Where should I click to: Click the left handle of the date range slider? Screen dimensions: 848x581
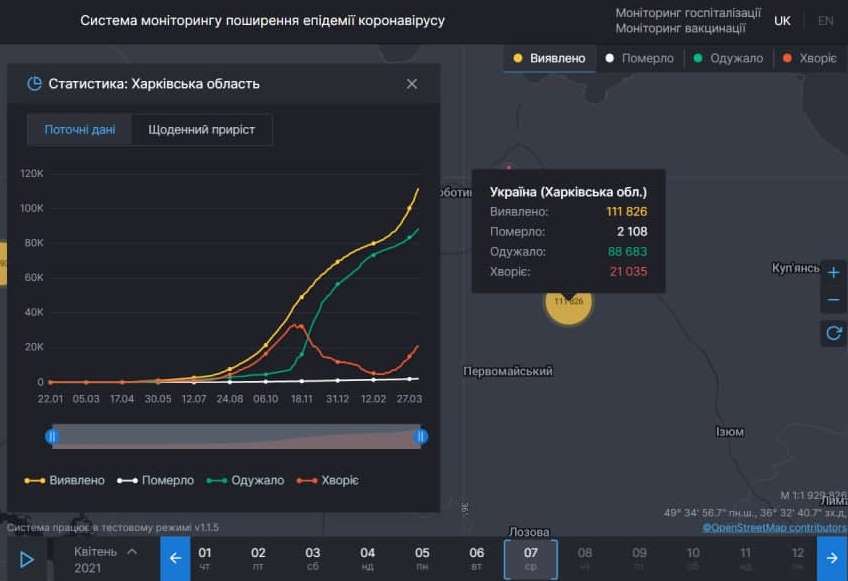click(x=51, y=437)
